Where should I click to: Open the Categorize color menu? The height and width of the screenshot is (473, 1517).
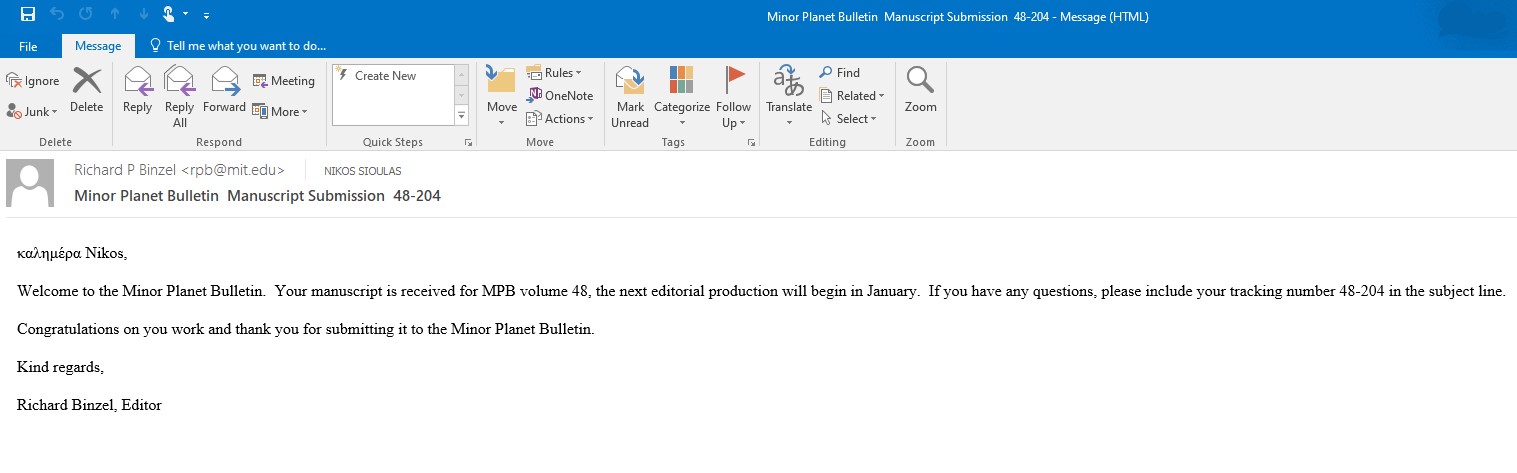coord(682,97)
